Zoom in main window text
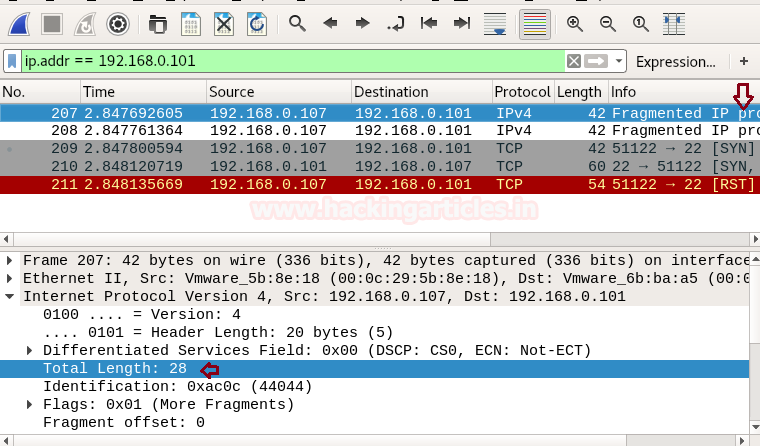This screenshot has height=446, width=760. coord(575,23)
